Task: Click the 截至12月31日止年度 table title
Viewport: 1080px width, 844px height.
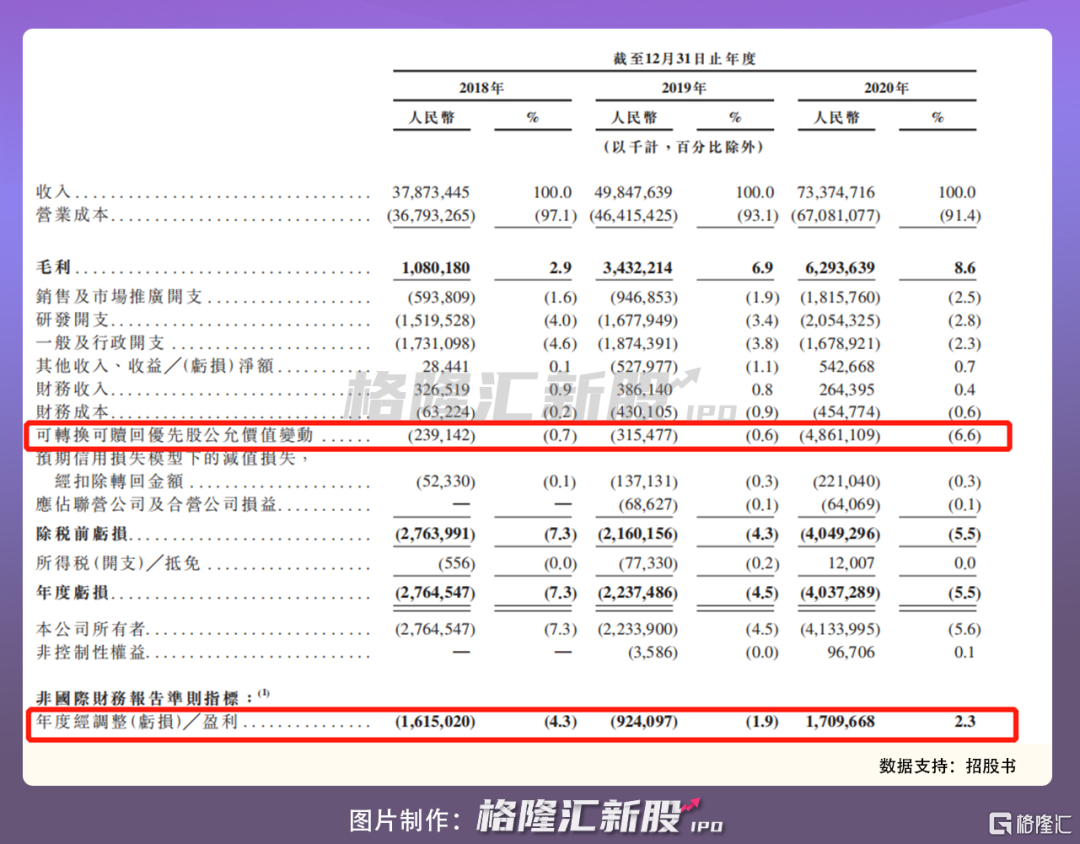Action: click(x=685, y=59)
